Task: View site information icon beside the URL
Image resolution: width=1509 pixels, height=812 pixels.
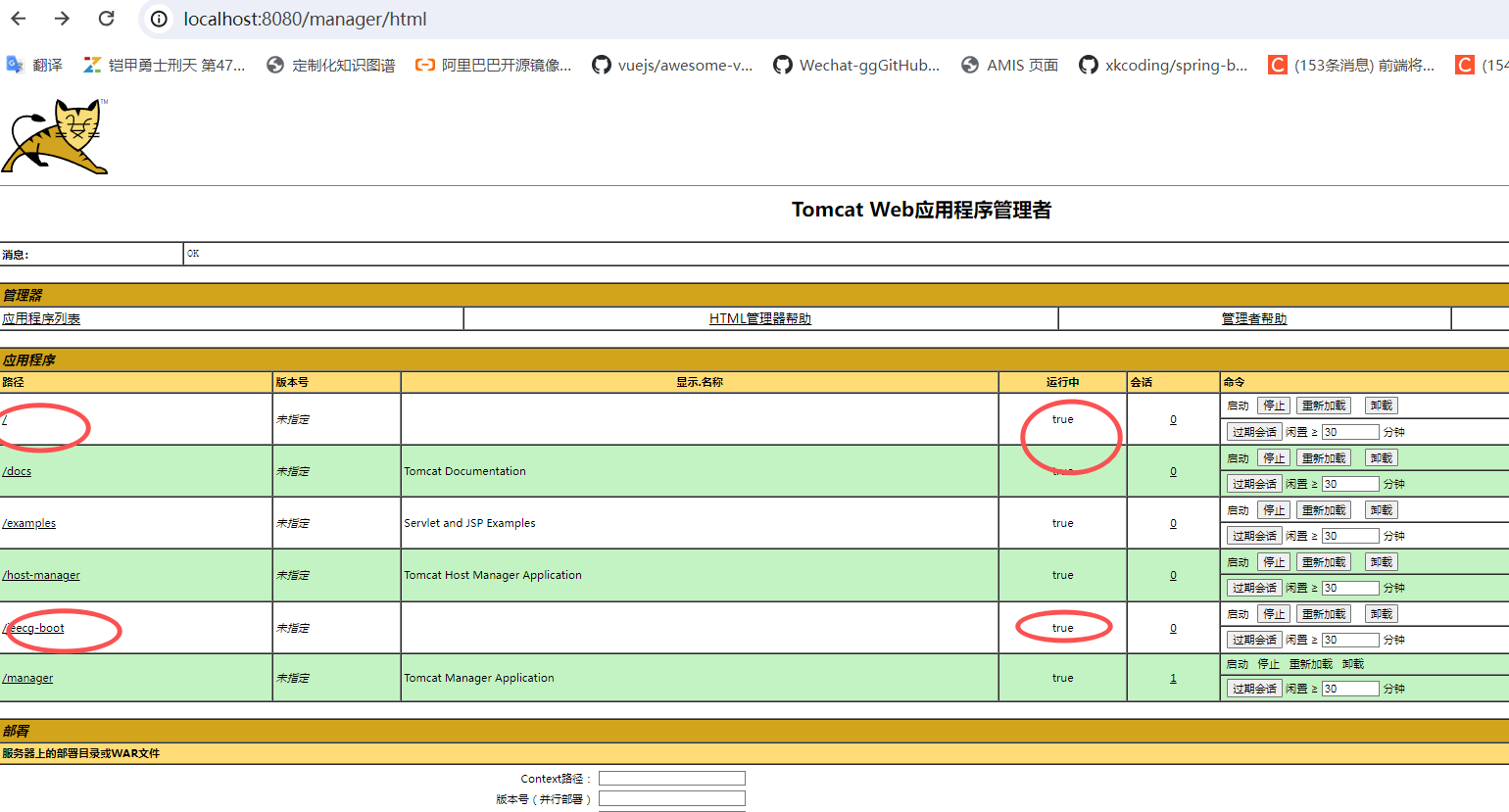Action: 159,19
